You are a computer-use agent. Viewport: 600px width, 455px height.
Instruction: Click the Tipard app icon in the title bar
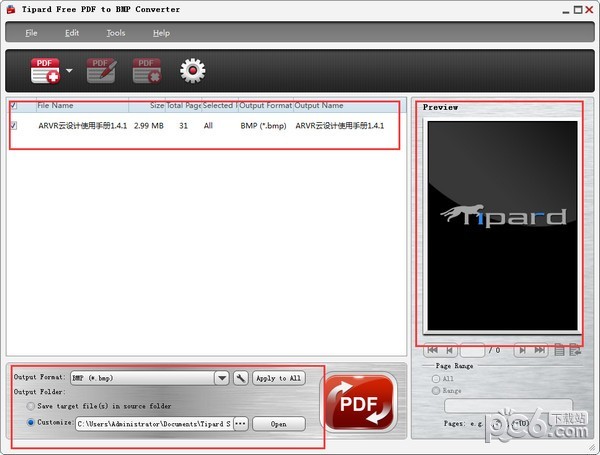[x=11, y=10]
